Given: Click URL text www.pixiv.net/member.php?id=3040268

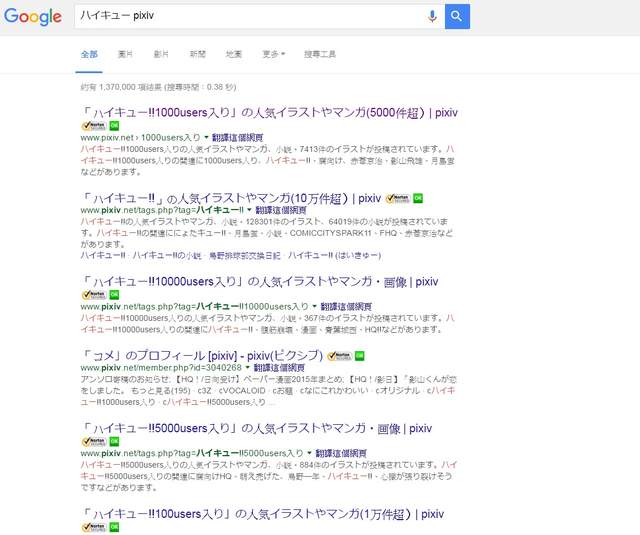Looking at the screenshot, I should tap(161, 368).
